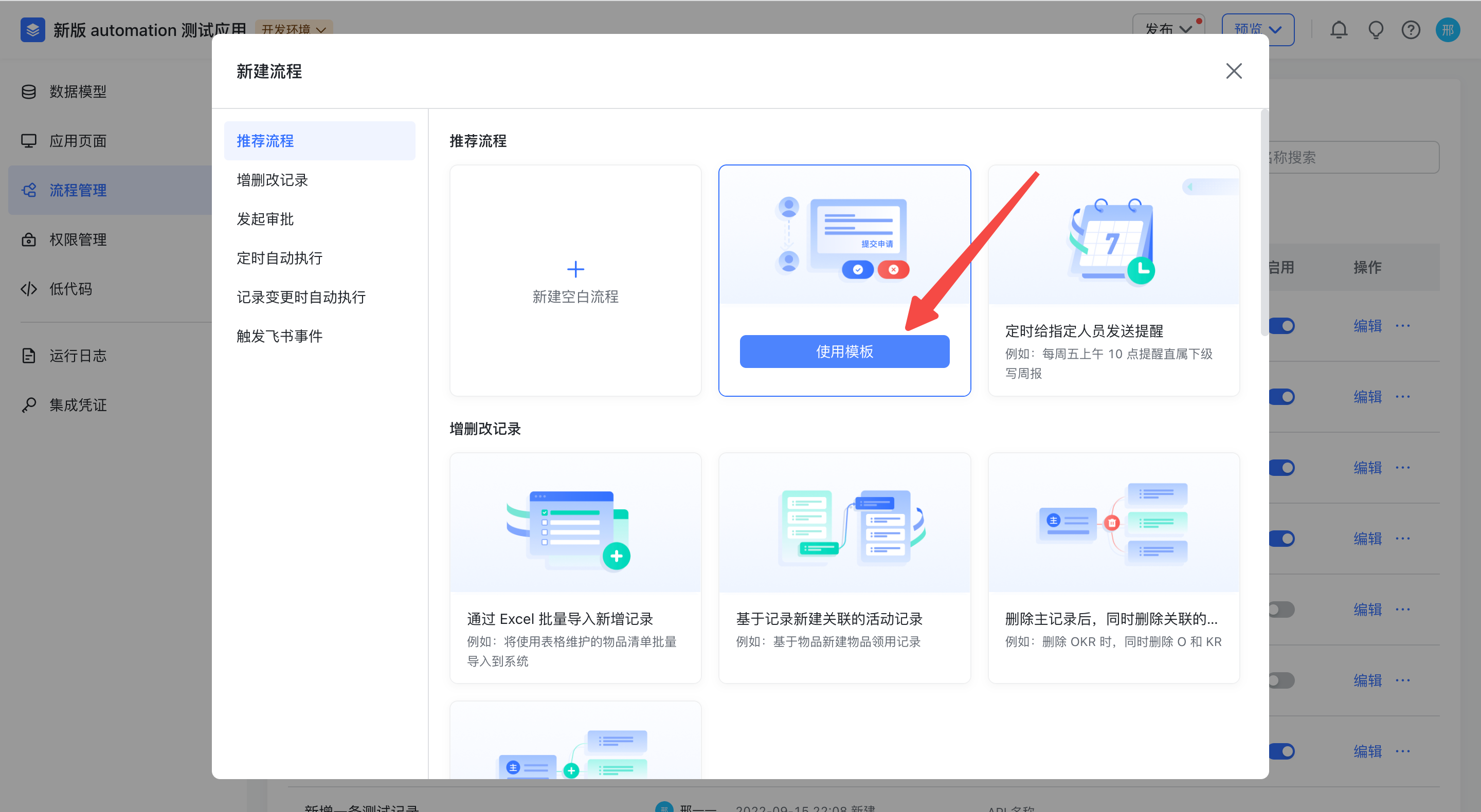Click 编辑 in the fourth row

coord(1368,539)
